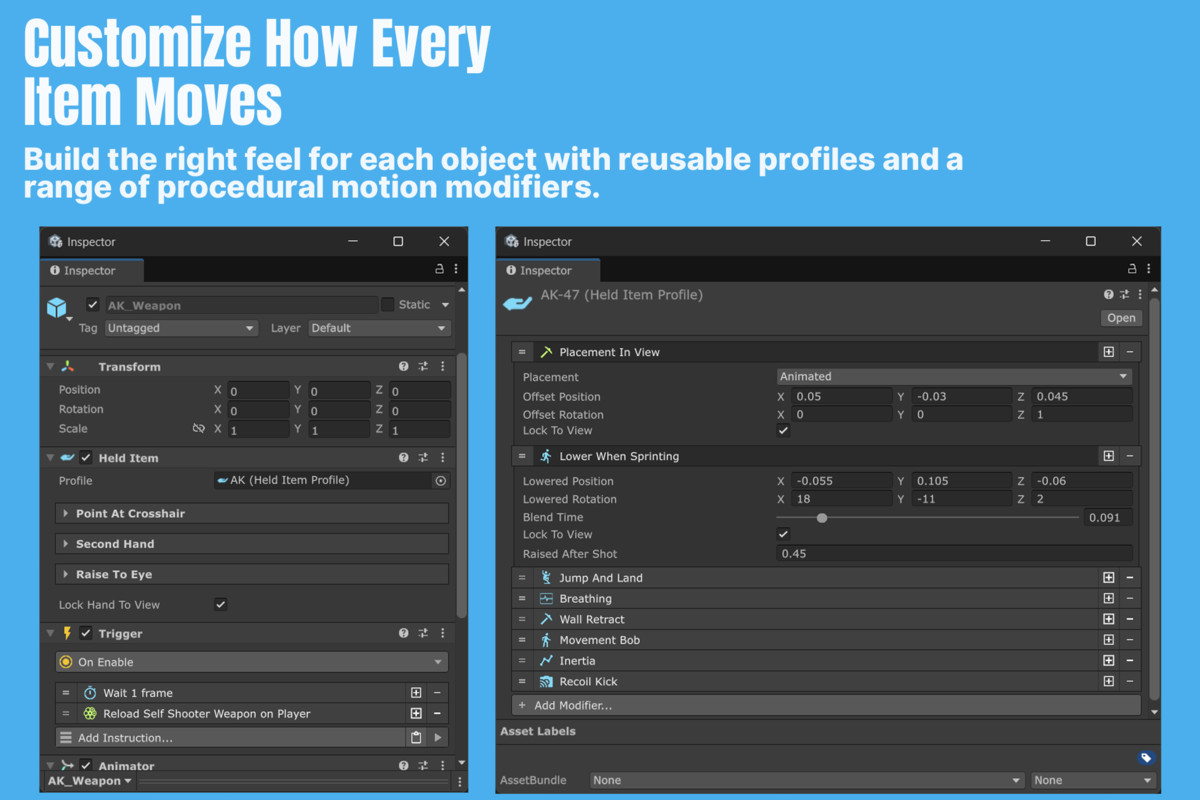
Task: Toggle the Held Item component enabled checkbox
Action: [x=86, y=458]
